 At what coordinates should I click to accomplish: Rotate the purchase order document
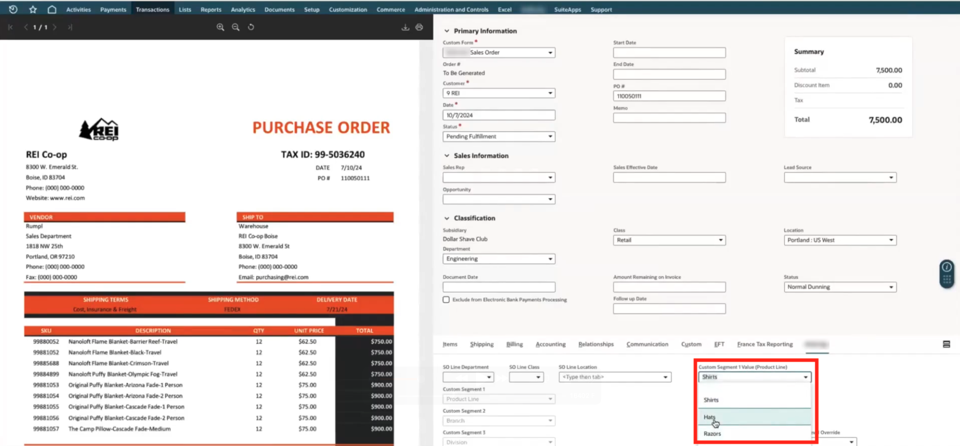tap(251, 28)
